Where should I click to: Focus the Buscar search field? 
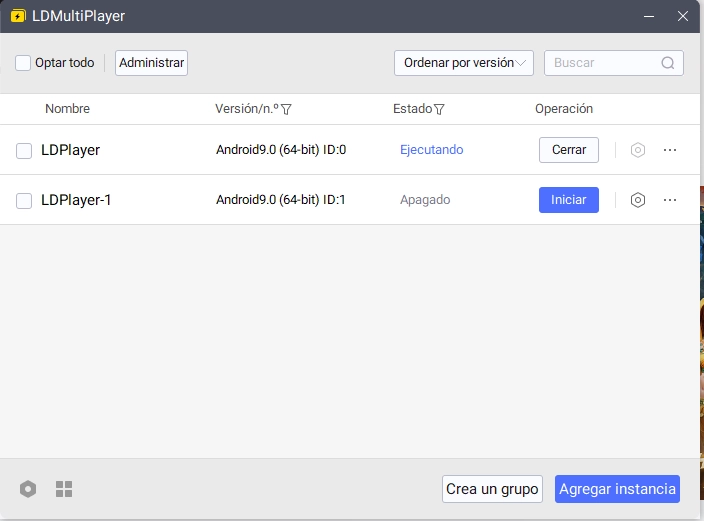click(614, 63)
